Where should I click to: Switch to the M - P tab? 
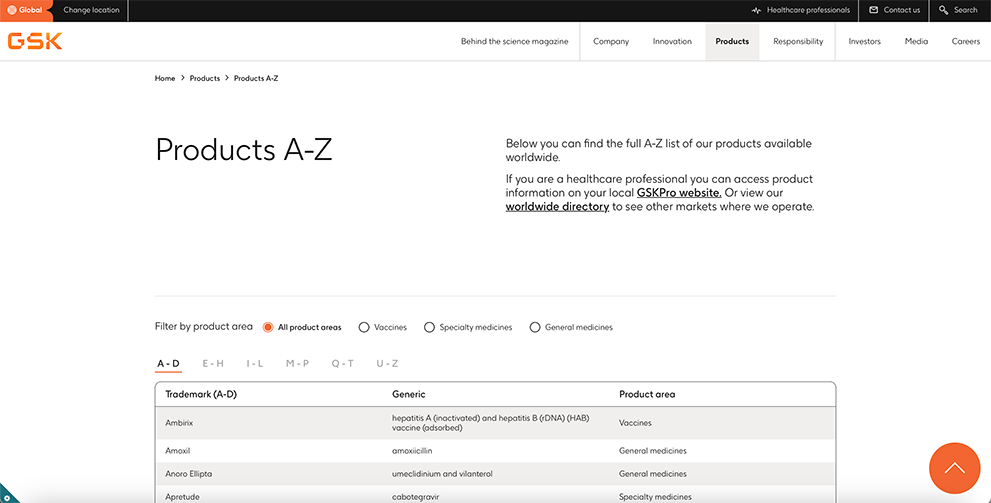(x=297, y=364)
